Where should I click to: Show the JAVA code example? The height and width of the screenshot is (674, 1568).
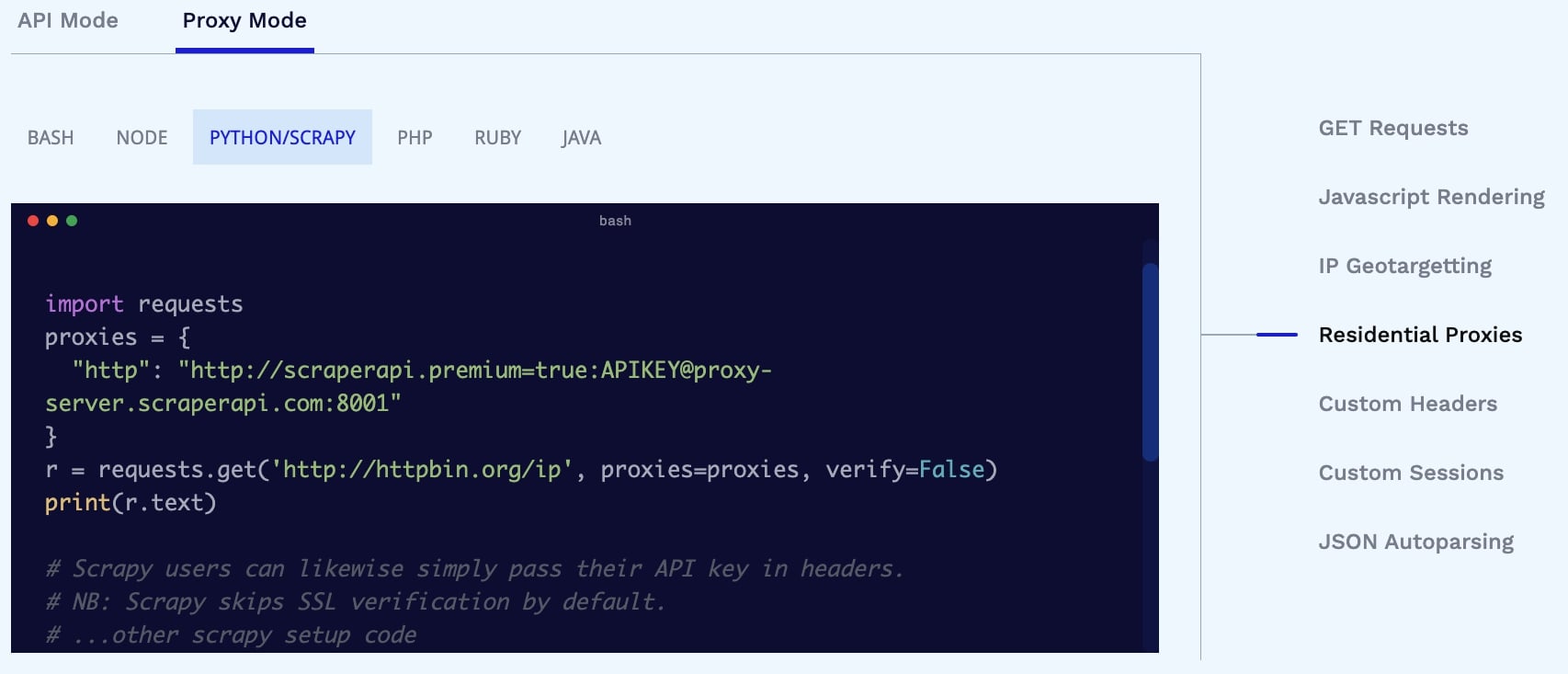point(581,137)
